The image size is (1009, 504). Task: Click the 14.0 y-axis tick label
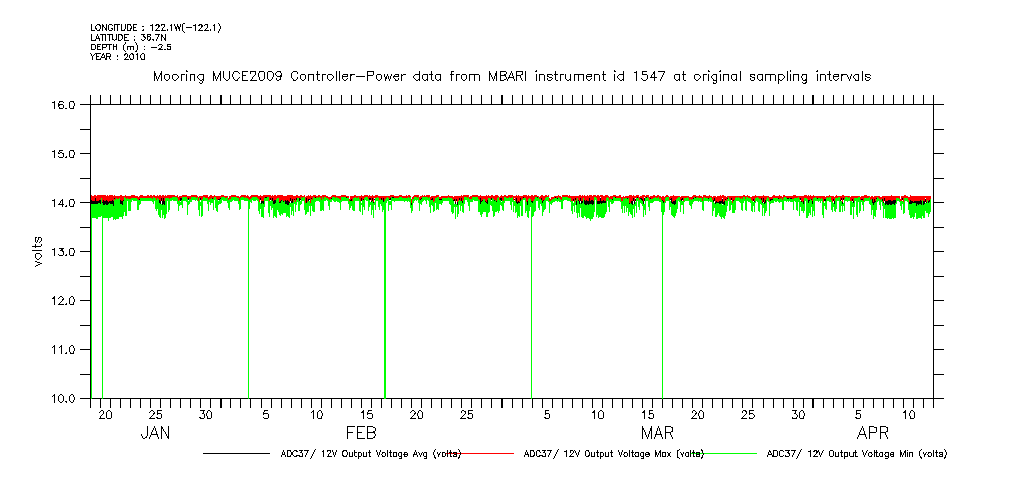tap(65, 203)
